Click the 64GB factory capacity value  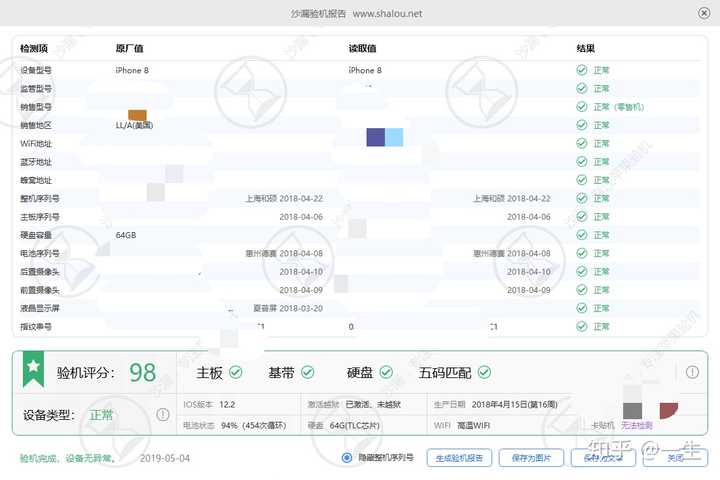126,235
